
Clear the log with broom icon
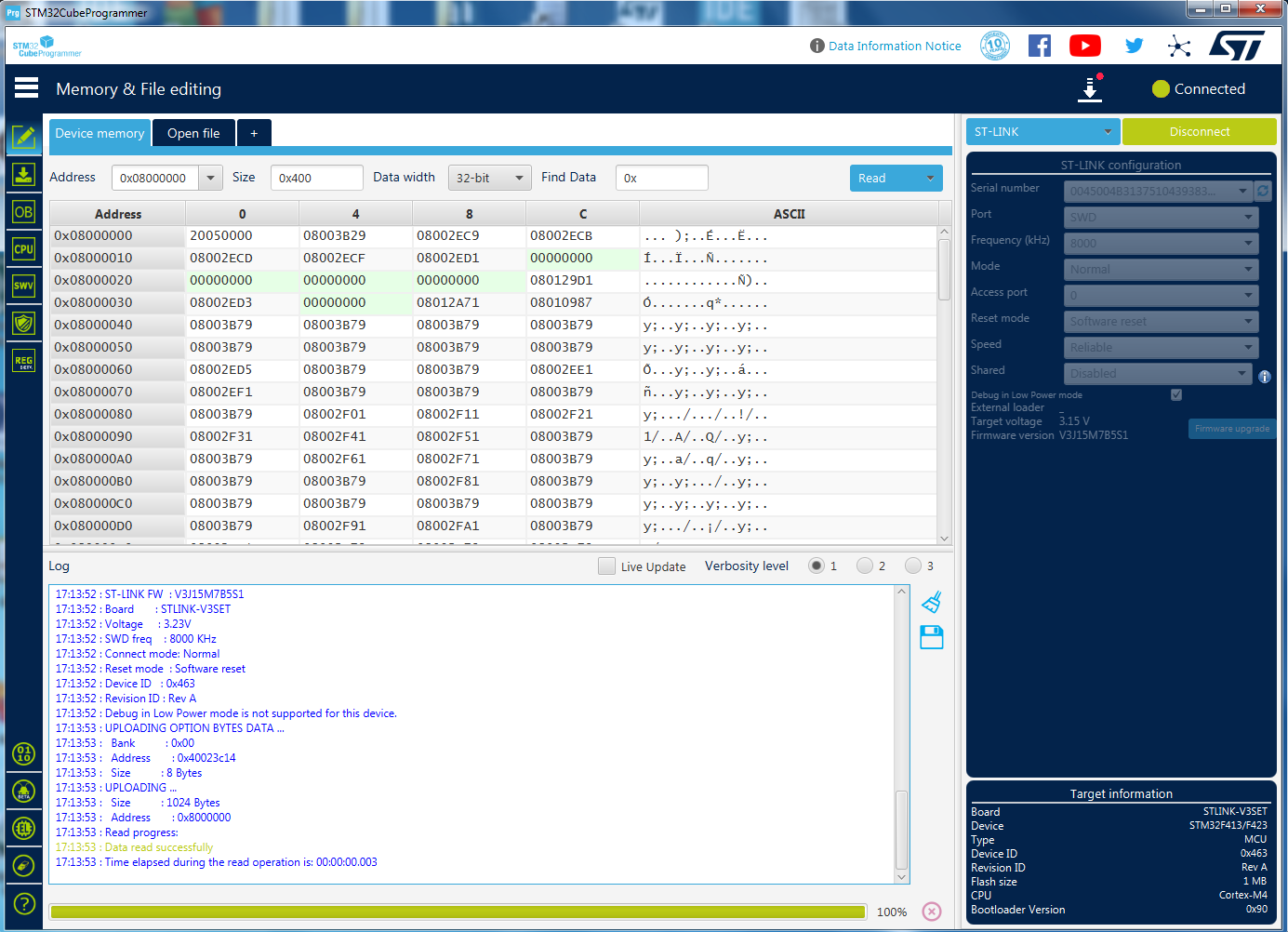(932, 603)
